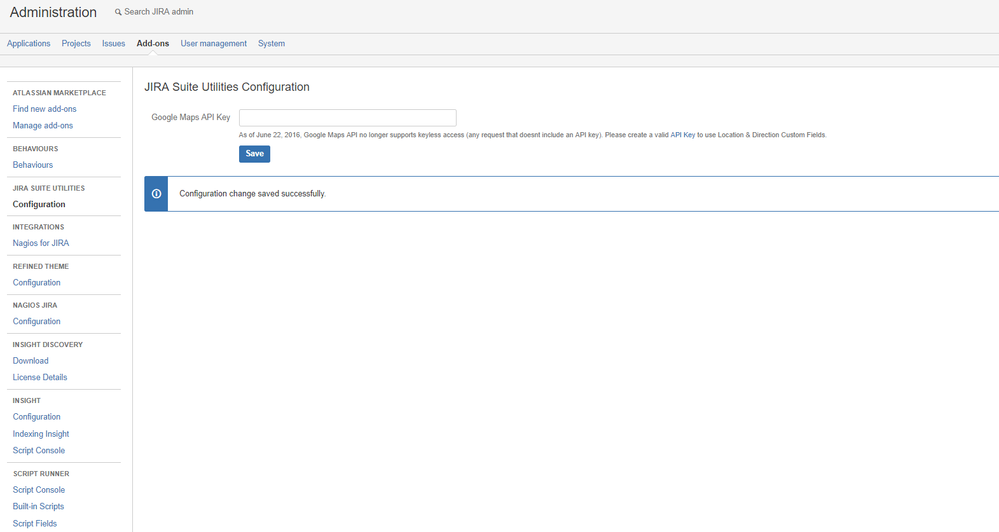The height and width of the screenshot is (532, 999).
Task: Click the JIRA Suite Utilities Configuration title
Action: (227, 87)
